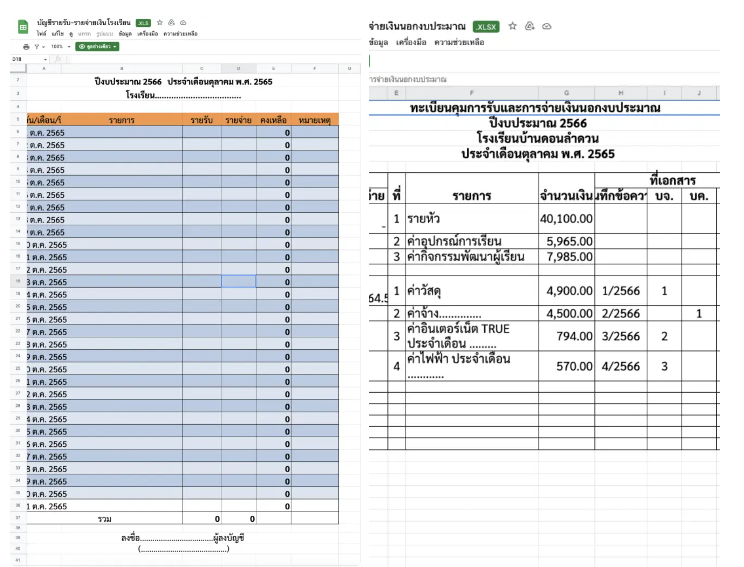Open the 100% zoom dropdown
The image size is (744, 567).
61,46
